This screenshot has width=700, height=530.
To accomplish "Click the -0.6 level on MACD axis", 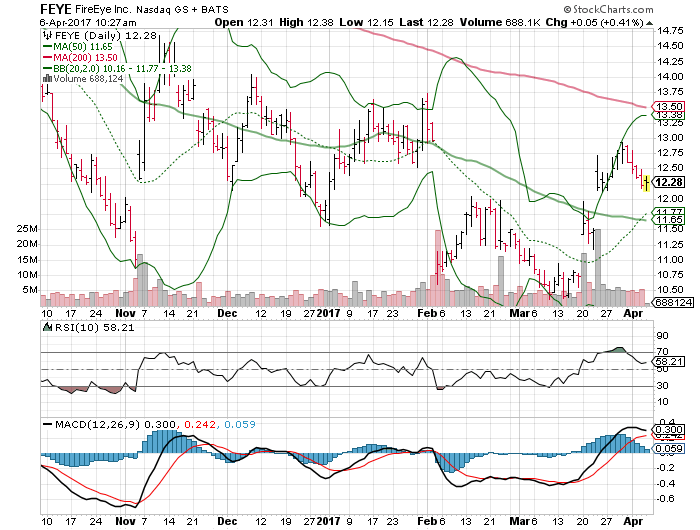I will (665, 499).
